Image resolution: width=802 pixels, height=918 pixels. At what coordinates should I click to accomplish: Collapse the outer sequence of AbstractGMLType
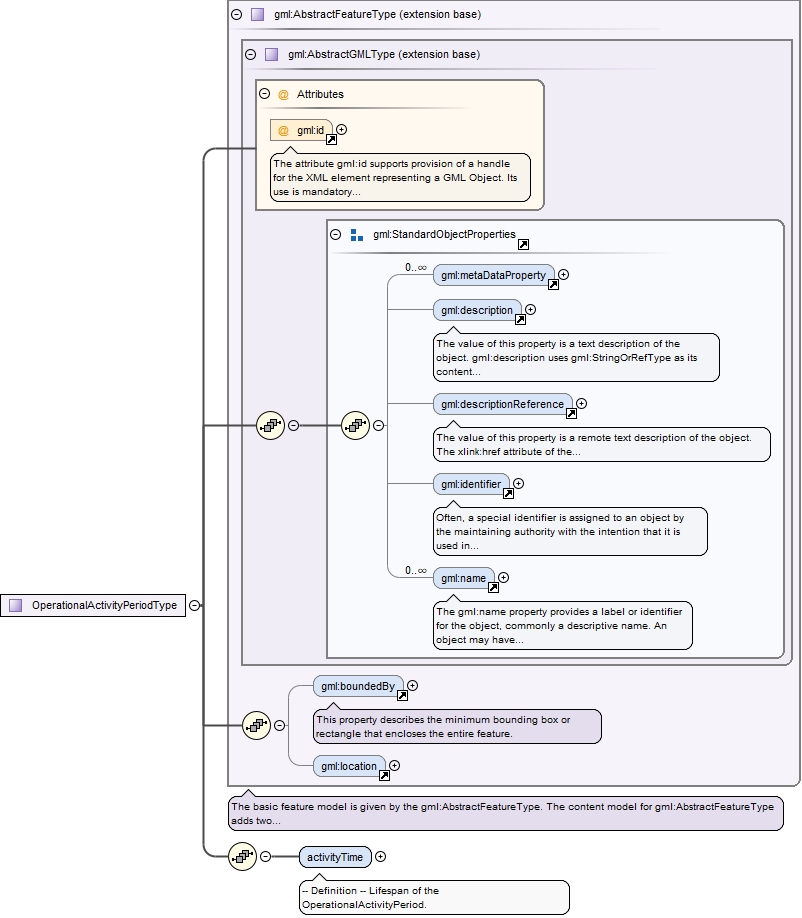[294, 426]
